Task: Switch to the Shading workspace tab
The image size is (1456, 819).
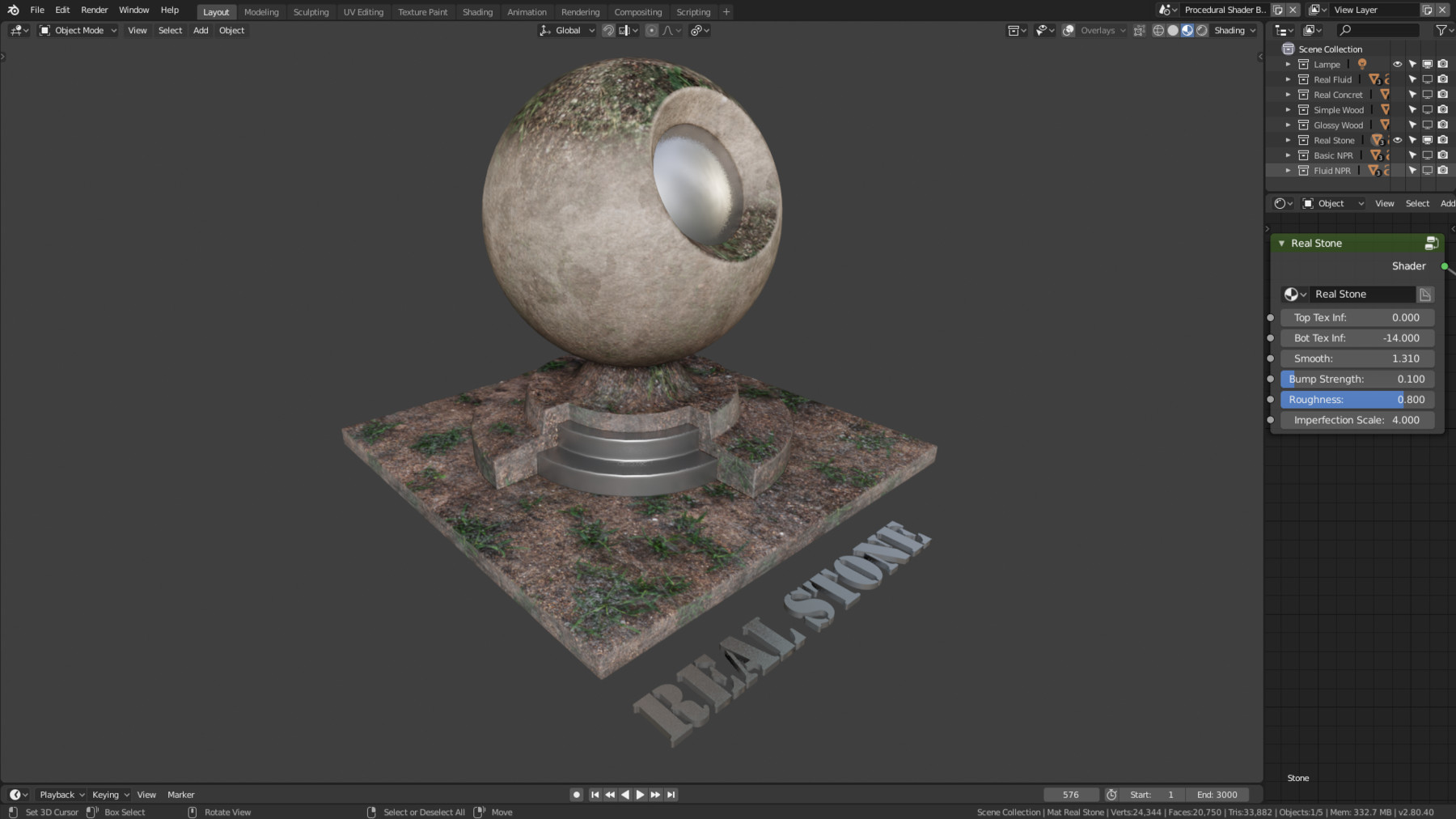Action: pyautogui.click(x=477, y=11)
